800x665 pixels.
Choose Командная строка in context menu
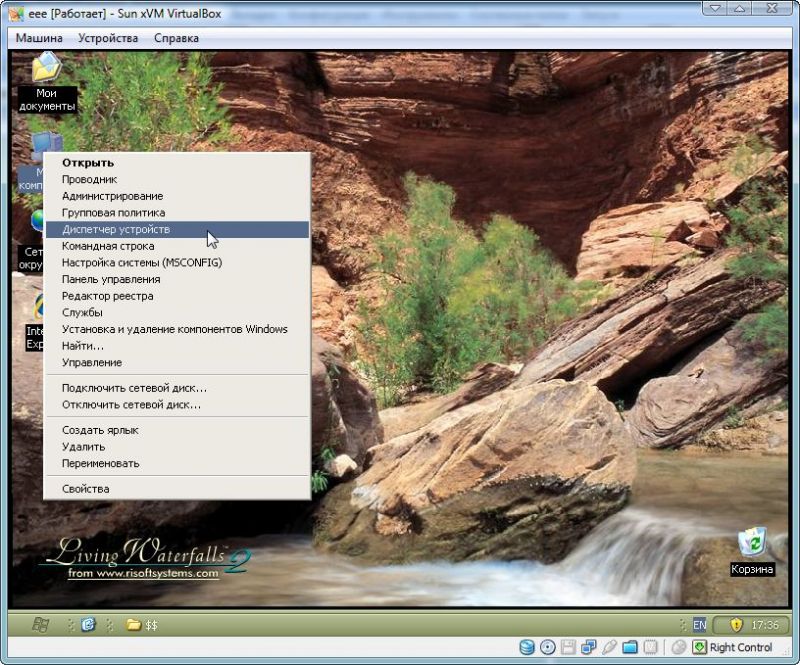click(x=108, y=246)
